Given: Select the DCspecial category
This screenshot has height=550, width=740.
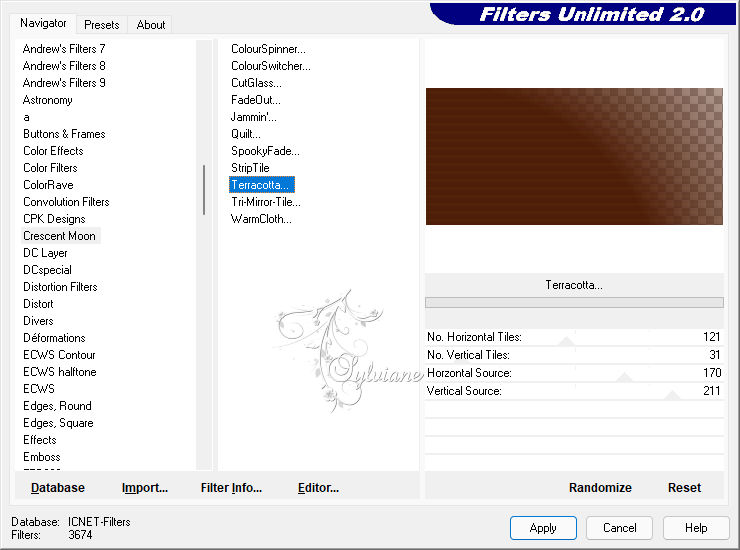Looking at the screenshot, I should [x=47, y=270].
